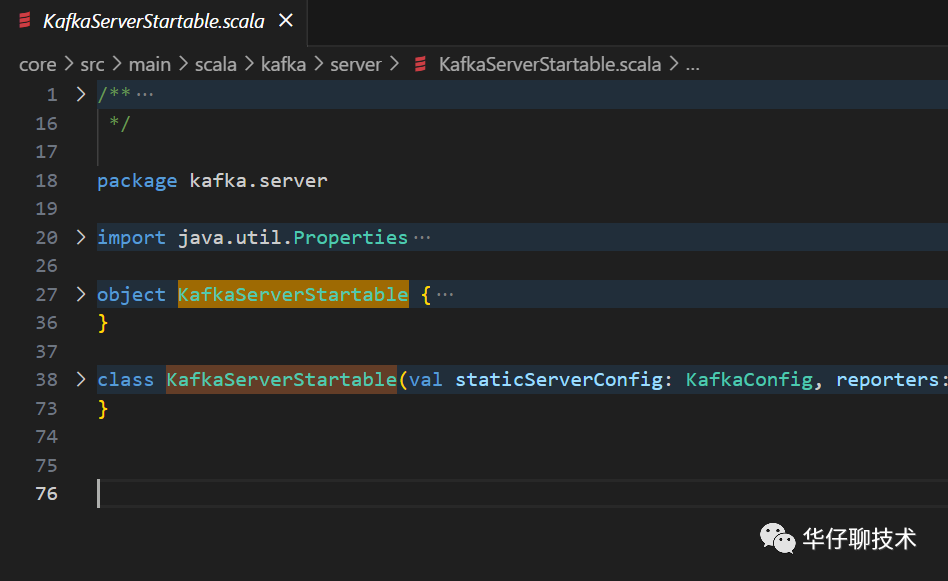This screenshot has width=948, height=581.
Task: Expand the folded comment block on line 1
Action: tap(81, 94)
